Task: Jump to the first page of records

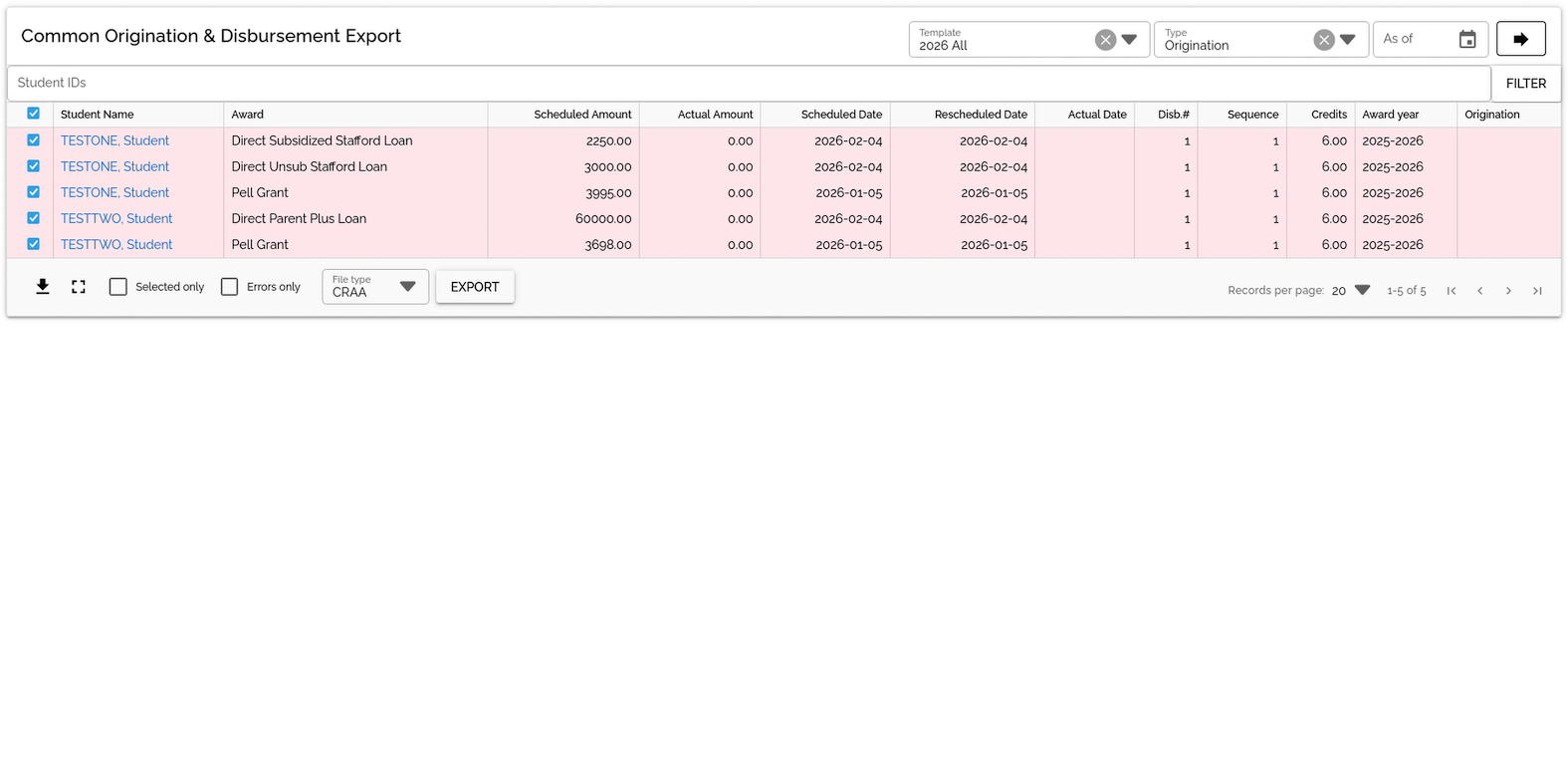Action: pos(1452,291)
